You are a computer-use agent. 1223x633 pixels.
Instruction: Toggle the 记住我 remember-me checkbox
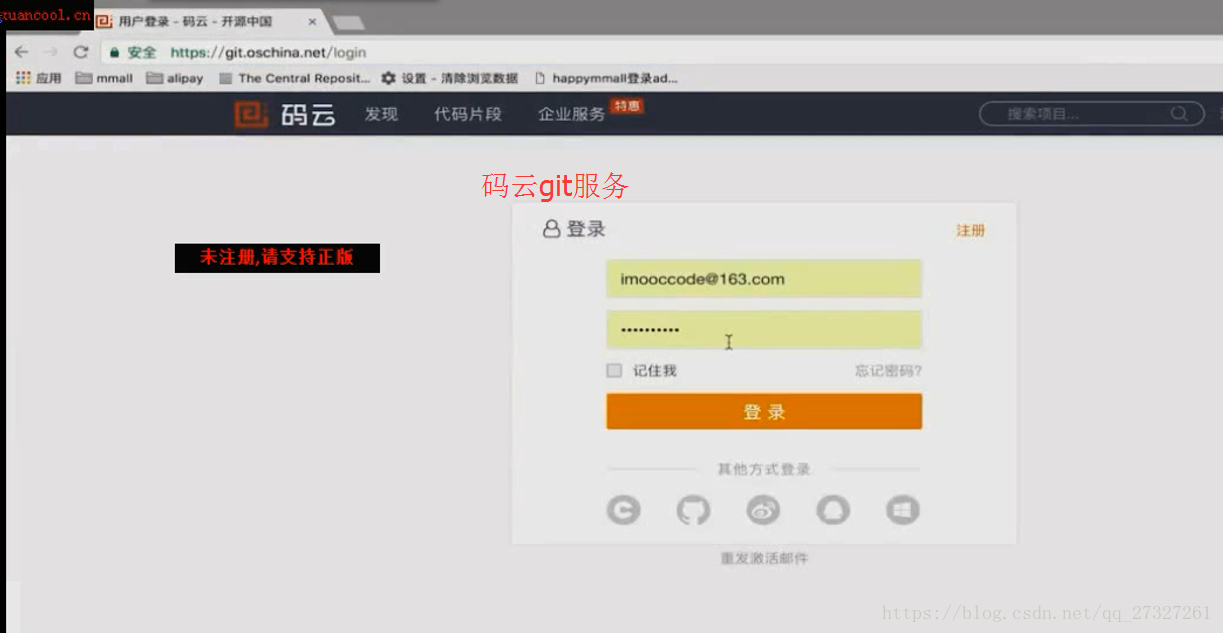(614, 371)
